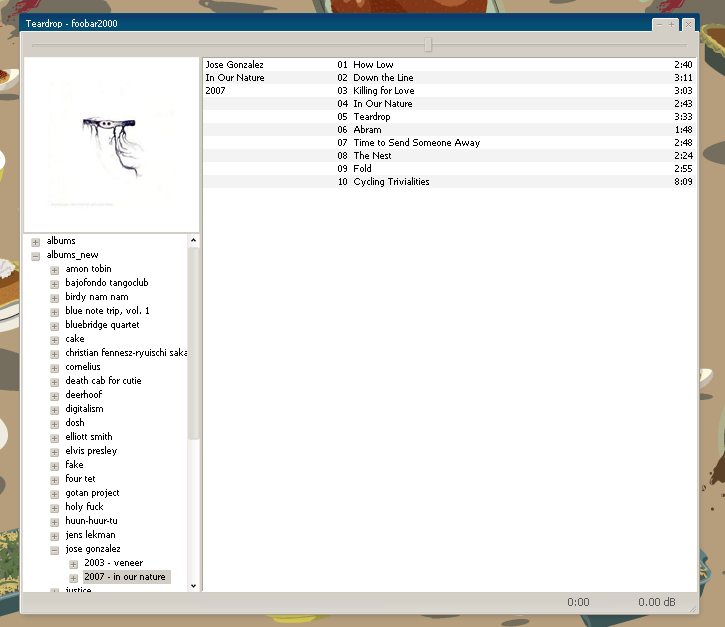Click the tree scrollbar down arrow
The height and width of the screenshot is (627, 725).
[x=193, y=586]
